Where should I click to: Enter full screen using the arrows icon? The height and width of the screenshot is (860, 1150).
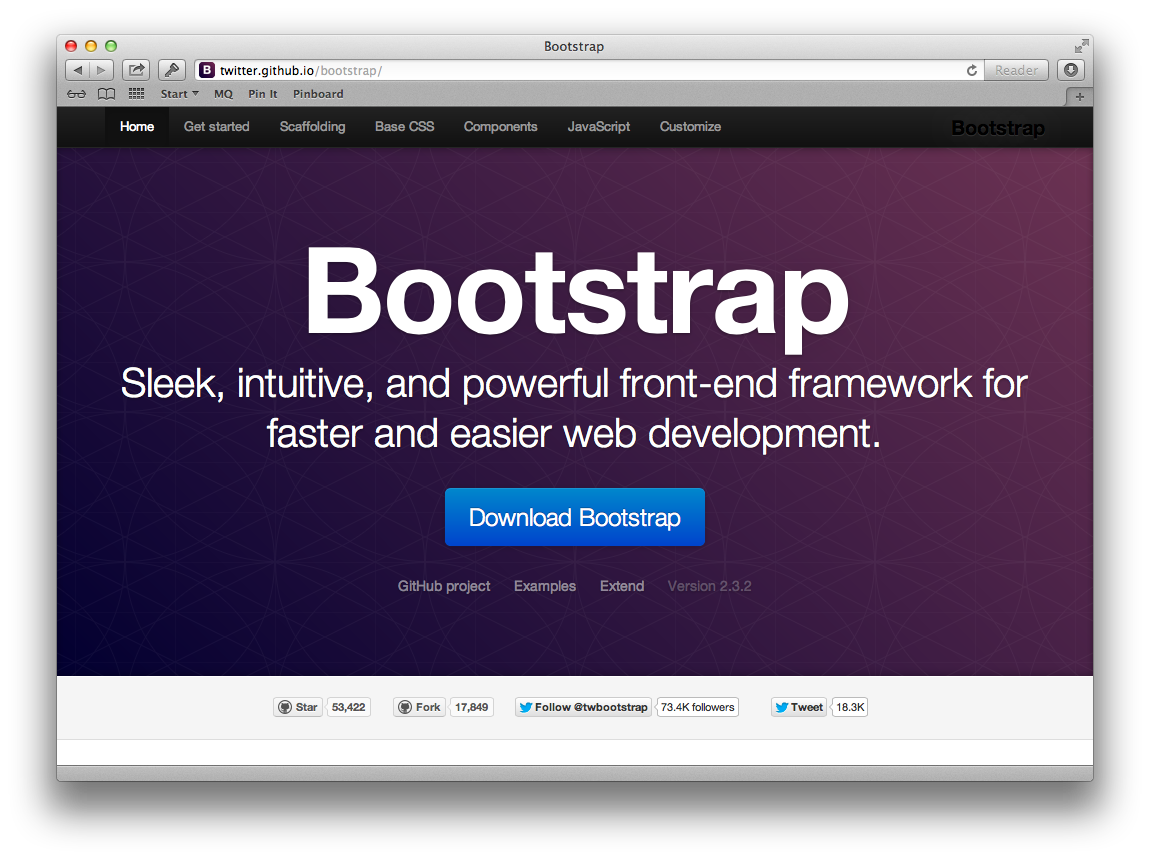point(1081,46)
